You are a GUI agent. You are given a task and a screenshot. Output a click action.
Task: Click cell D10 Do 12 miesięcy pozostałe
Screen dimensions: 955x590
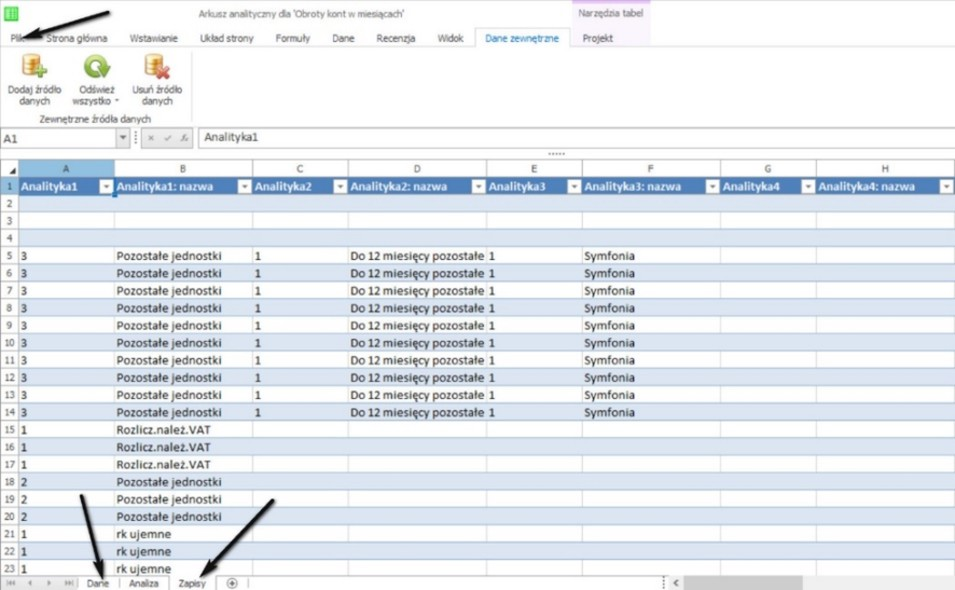click(x=417, y=343)
